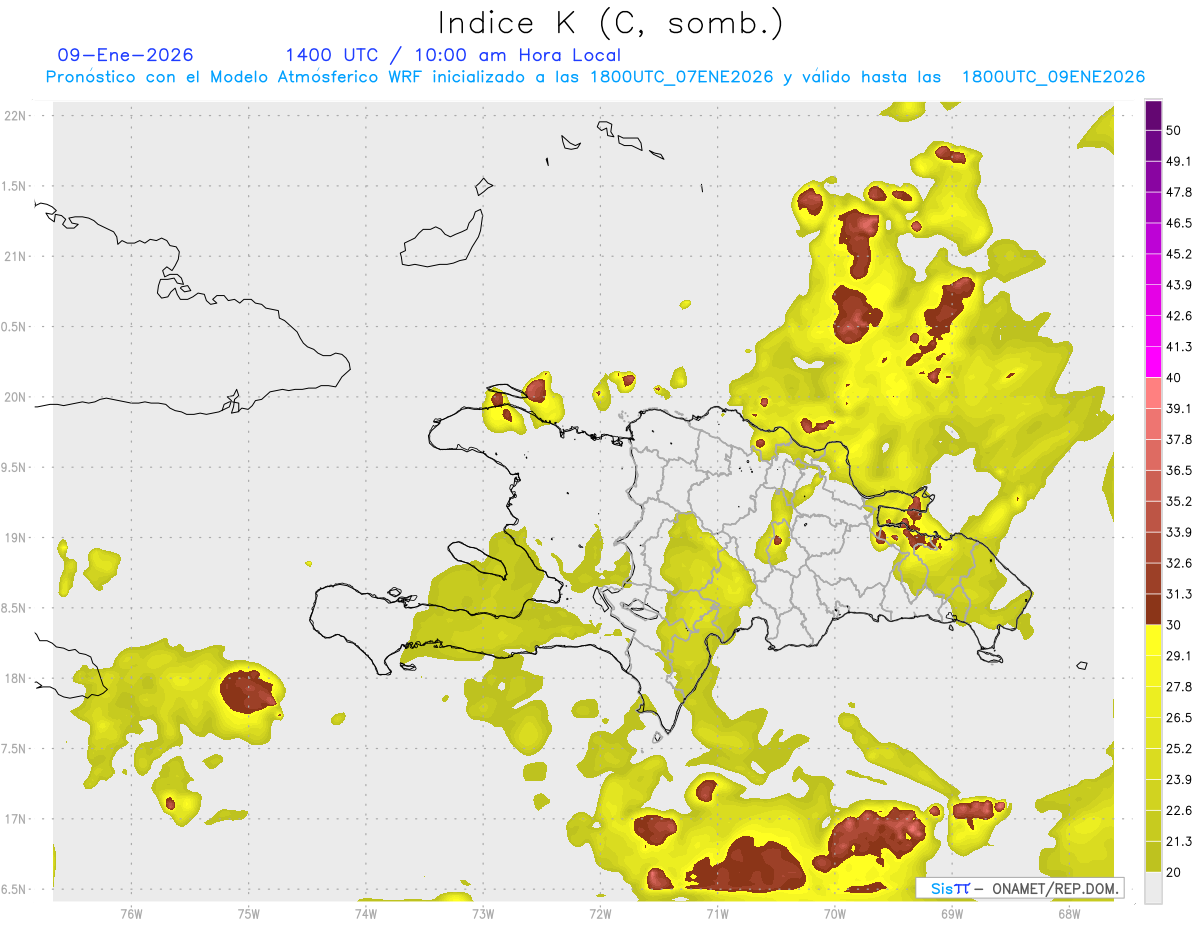The width and height of the screenshot is (1200, 927).
Task: Pick the legend value "42.6"
Action: click(x=1179, y=316)
